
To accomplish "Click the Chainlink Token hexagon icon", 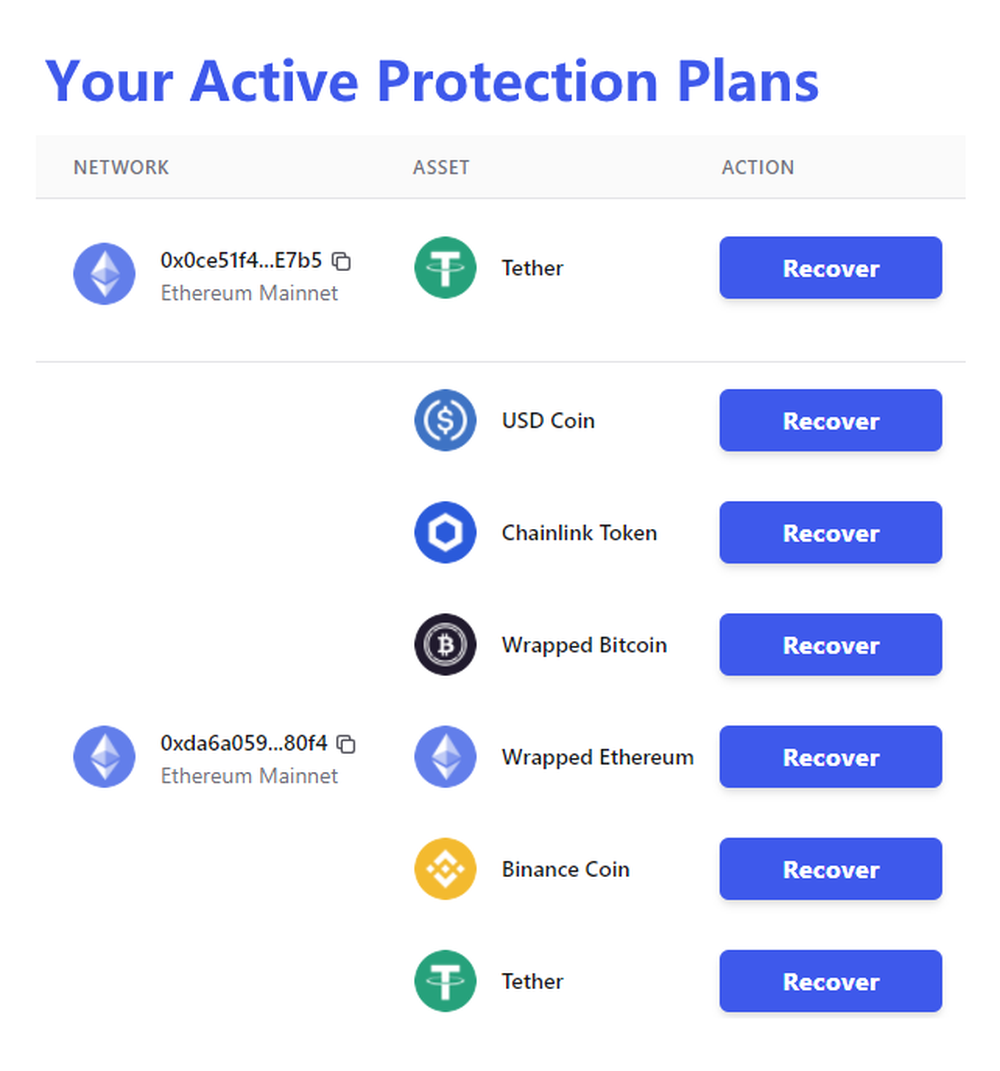I will click(x=445, y=533).
